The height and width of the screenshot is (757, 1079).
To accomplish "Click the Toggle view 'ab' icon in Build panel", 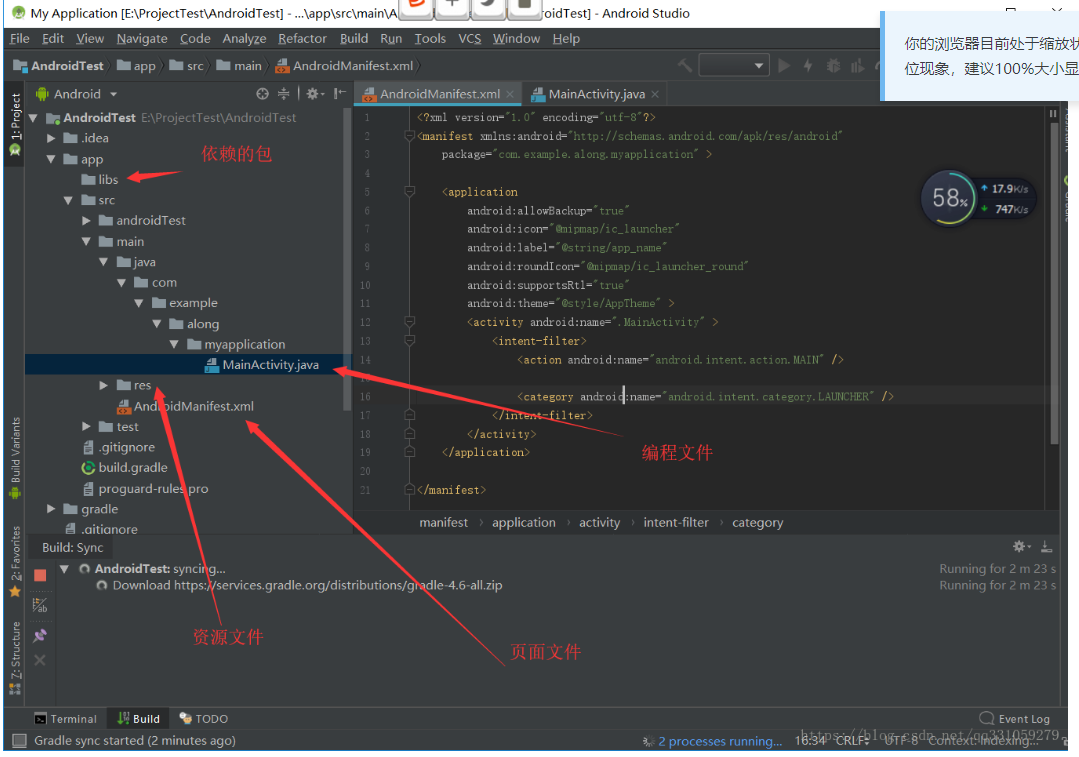I will [x=40, y=606].
